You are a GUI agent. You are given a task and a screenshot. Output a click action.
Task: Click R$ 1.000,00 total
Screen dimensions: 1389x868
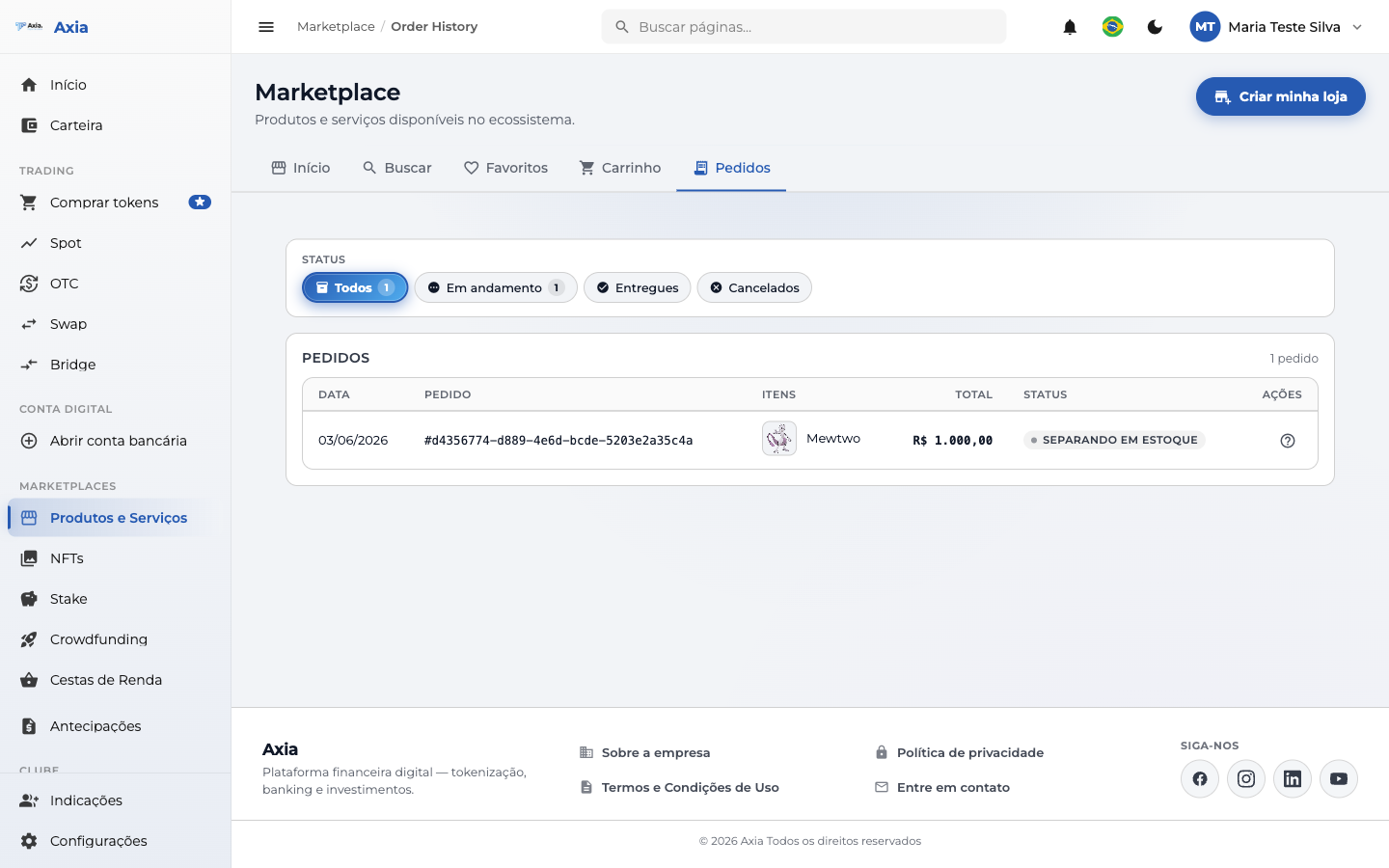point(952,441)
